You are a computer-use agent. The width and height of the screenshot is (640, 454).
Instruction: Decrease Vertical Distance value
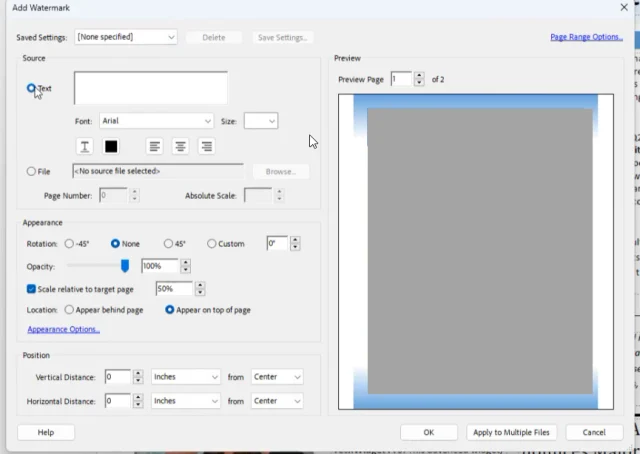tap(138, 380)
